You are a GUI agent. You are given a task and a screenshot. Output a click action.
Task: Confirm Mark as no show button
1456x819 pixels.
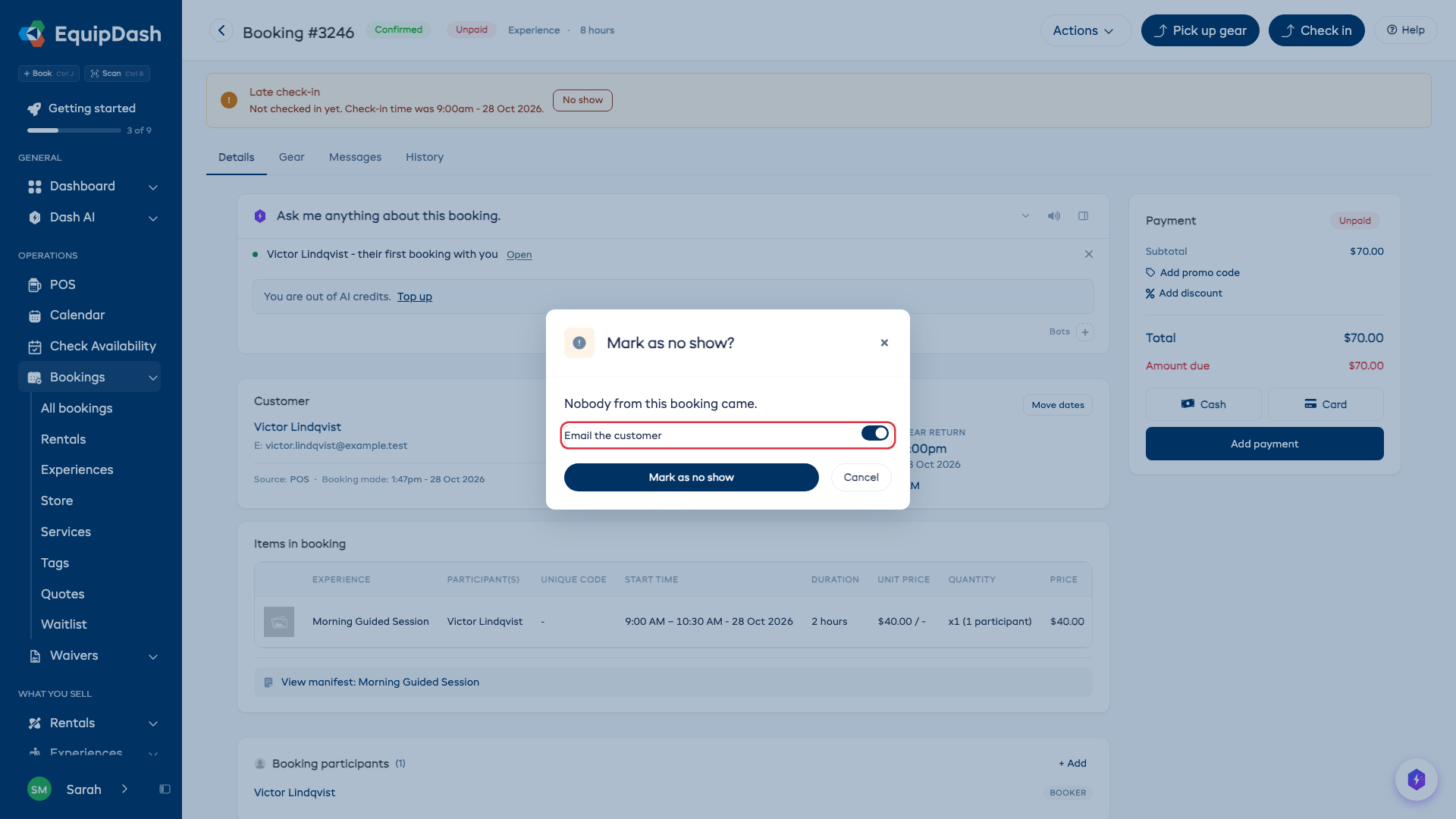(691, 477)
